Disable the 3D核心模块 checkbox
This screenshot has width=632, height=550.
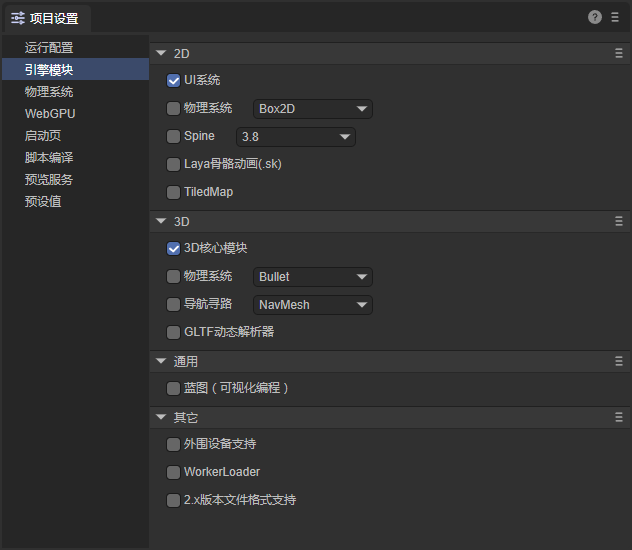(x=174, y=248)
